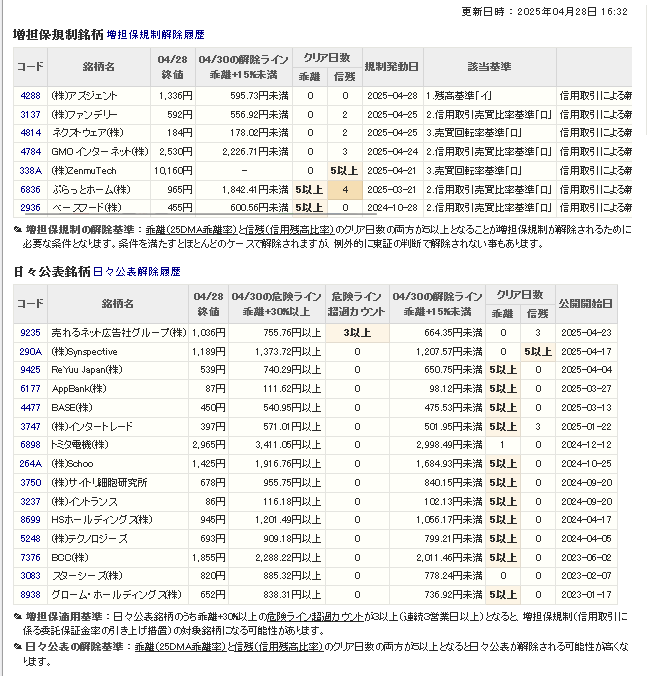
Task: Open stock code 6898 link
Action: (30, 445)
